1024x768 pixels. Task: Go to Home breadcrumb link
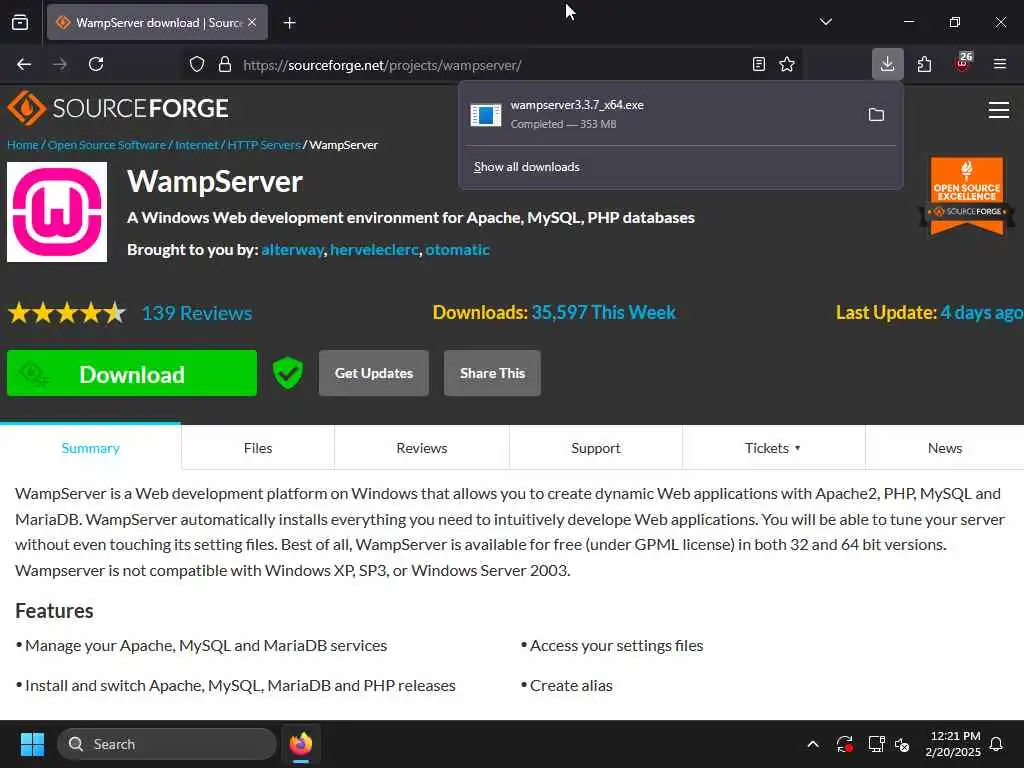[22, 145]
